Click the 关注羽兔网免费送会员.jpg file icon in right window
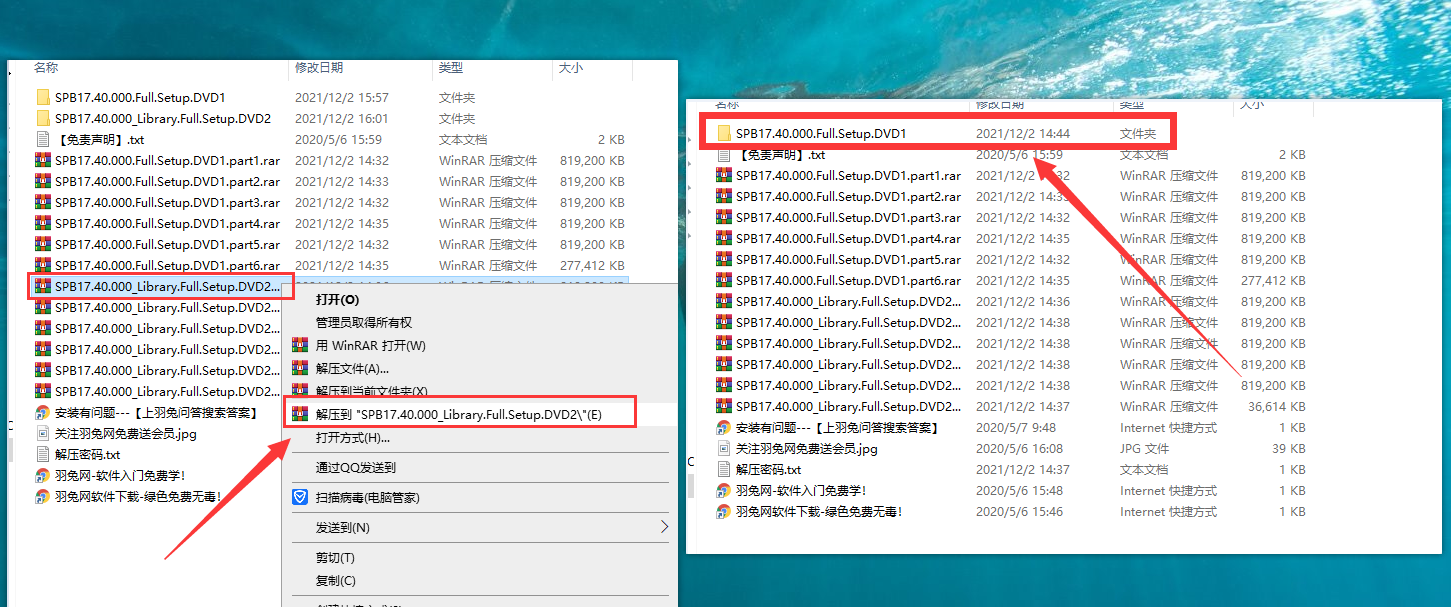Viewport: 1451px width, 607px height. click(x=724, y=449)
